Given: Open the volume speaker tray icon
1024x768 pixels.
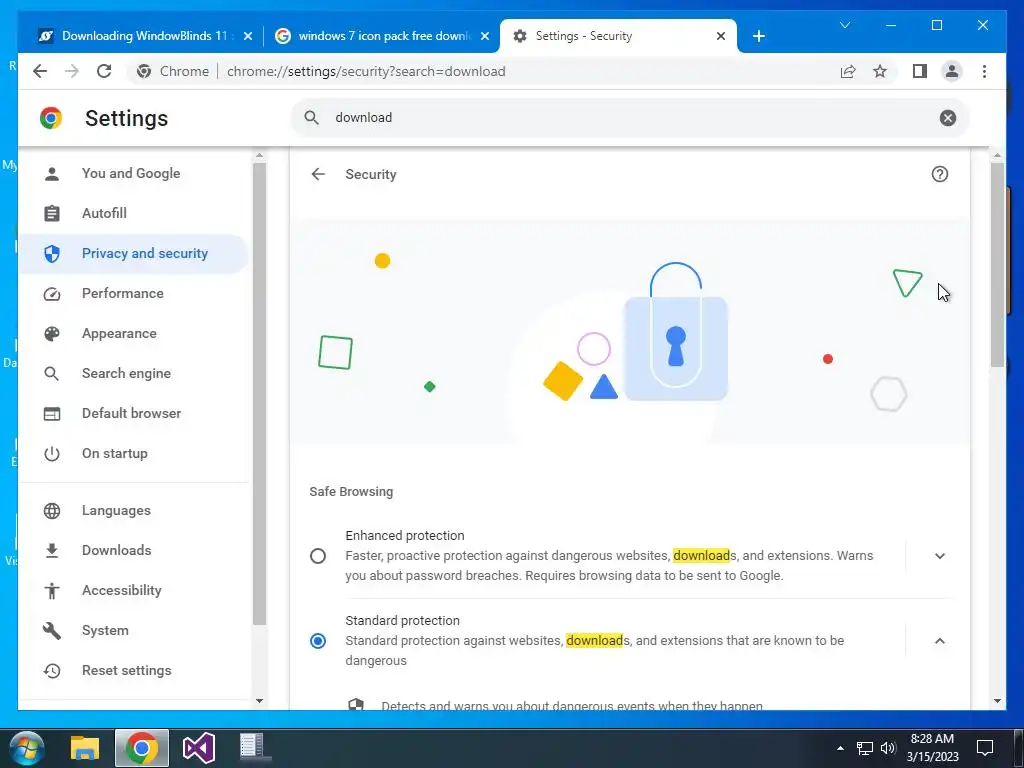Looking at the screenshot, I should (x=888, y=748).
